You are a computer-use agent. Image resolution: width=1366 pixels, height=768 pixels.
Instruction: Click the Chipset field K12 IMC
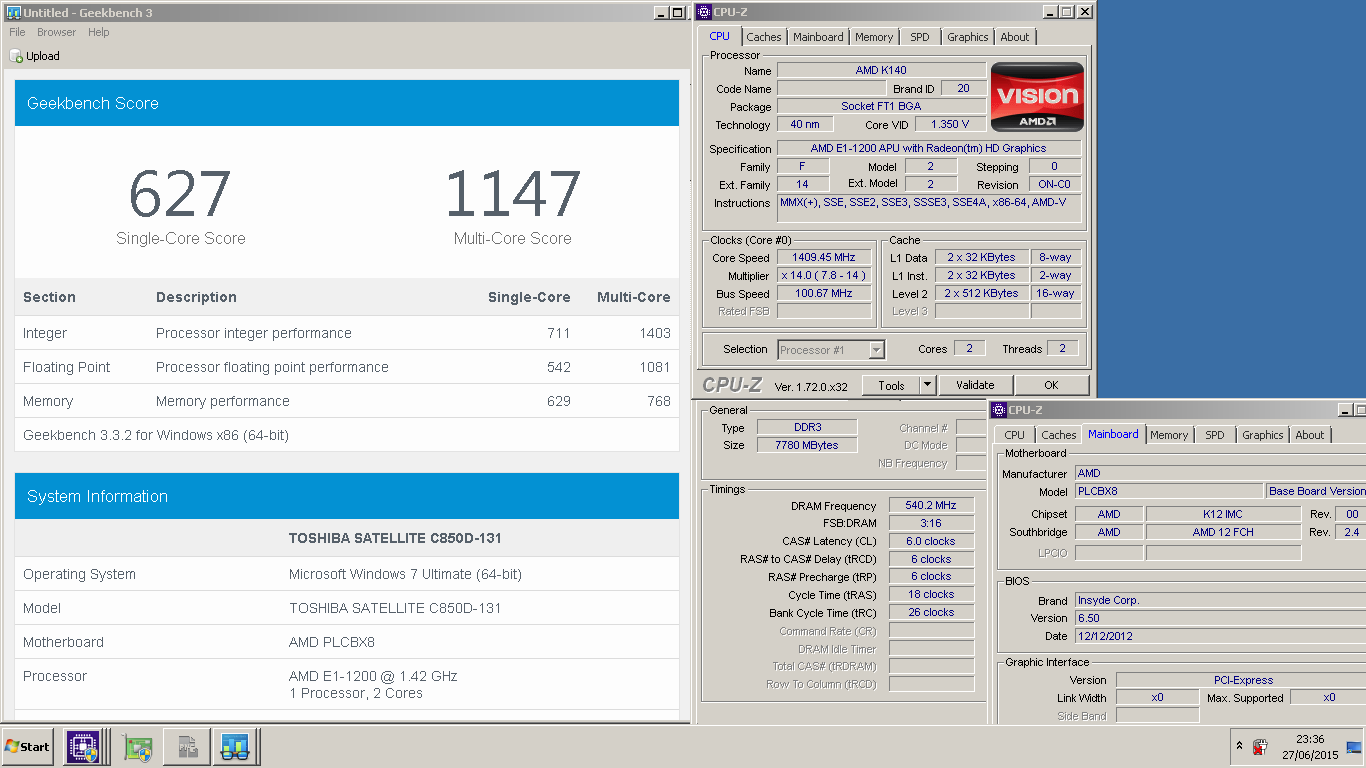click(x=1224, y=514)
